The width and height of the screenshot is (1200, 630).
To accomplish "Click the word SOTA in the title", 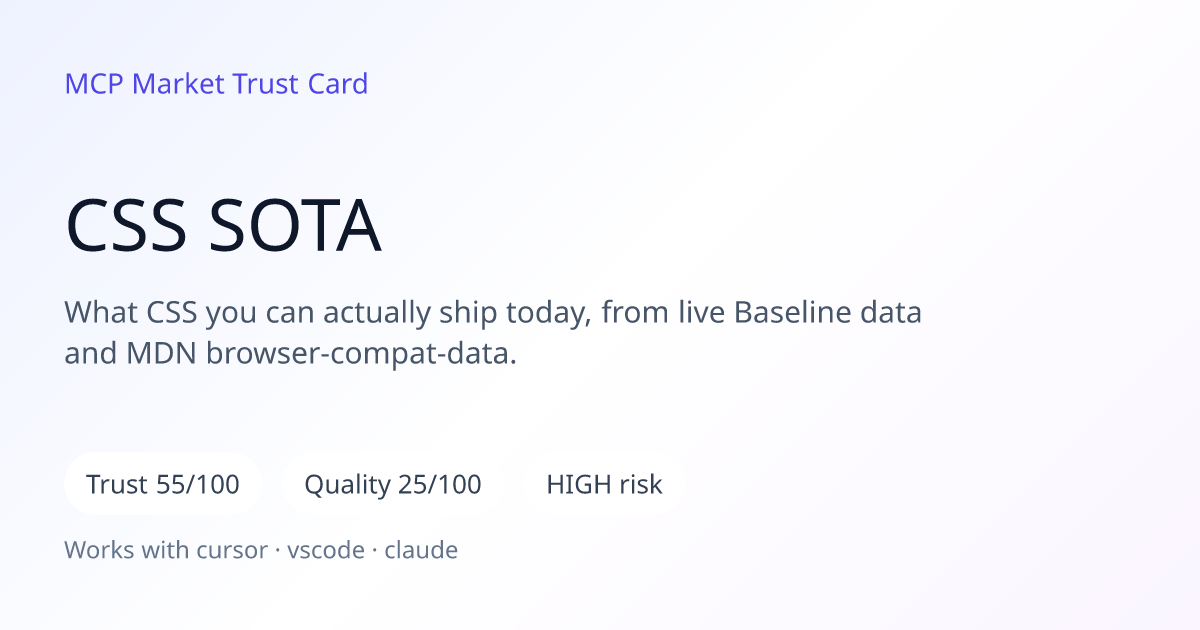I will (296, 227).
